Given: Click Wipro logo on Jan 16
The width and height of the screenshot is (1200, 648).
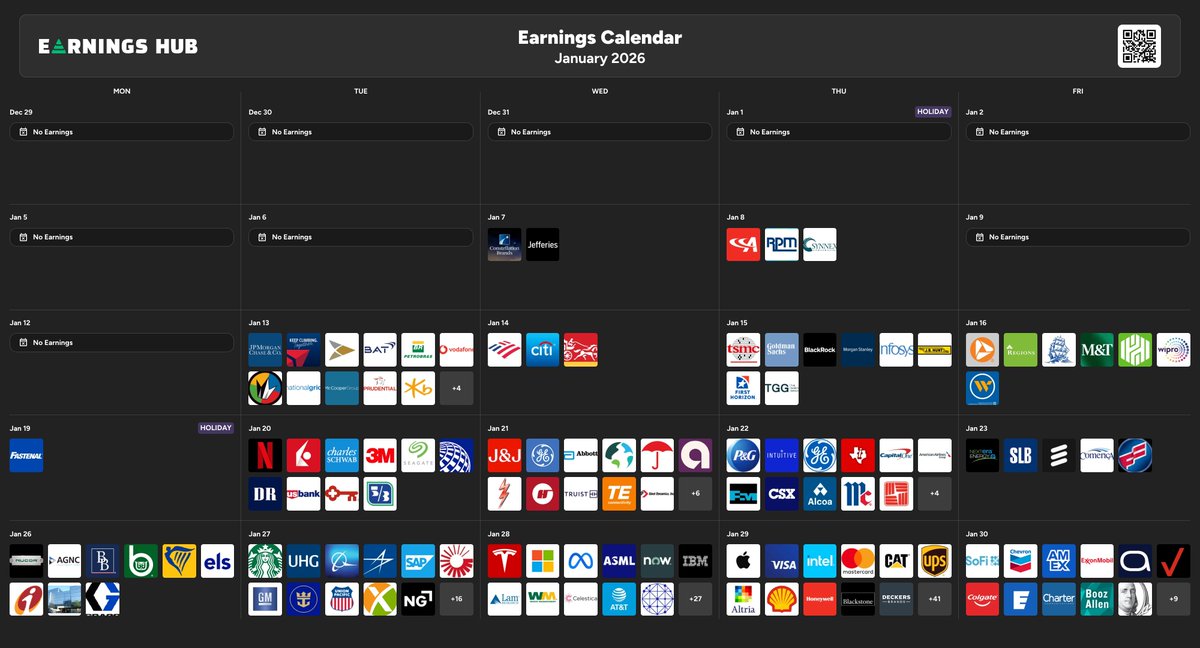Looking at the screenshot, I should pos(1173,350).
